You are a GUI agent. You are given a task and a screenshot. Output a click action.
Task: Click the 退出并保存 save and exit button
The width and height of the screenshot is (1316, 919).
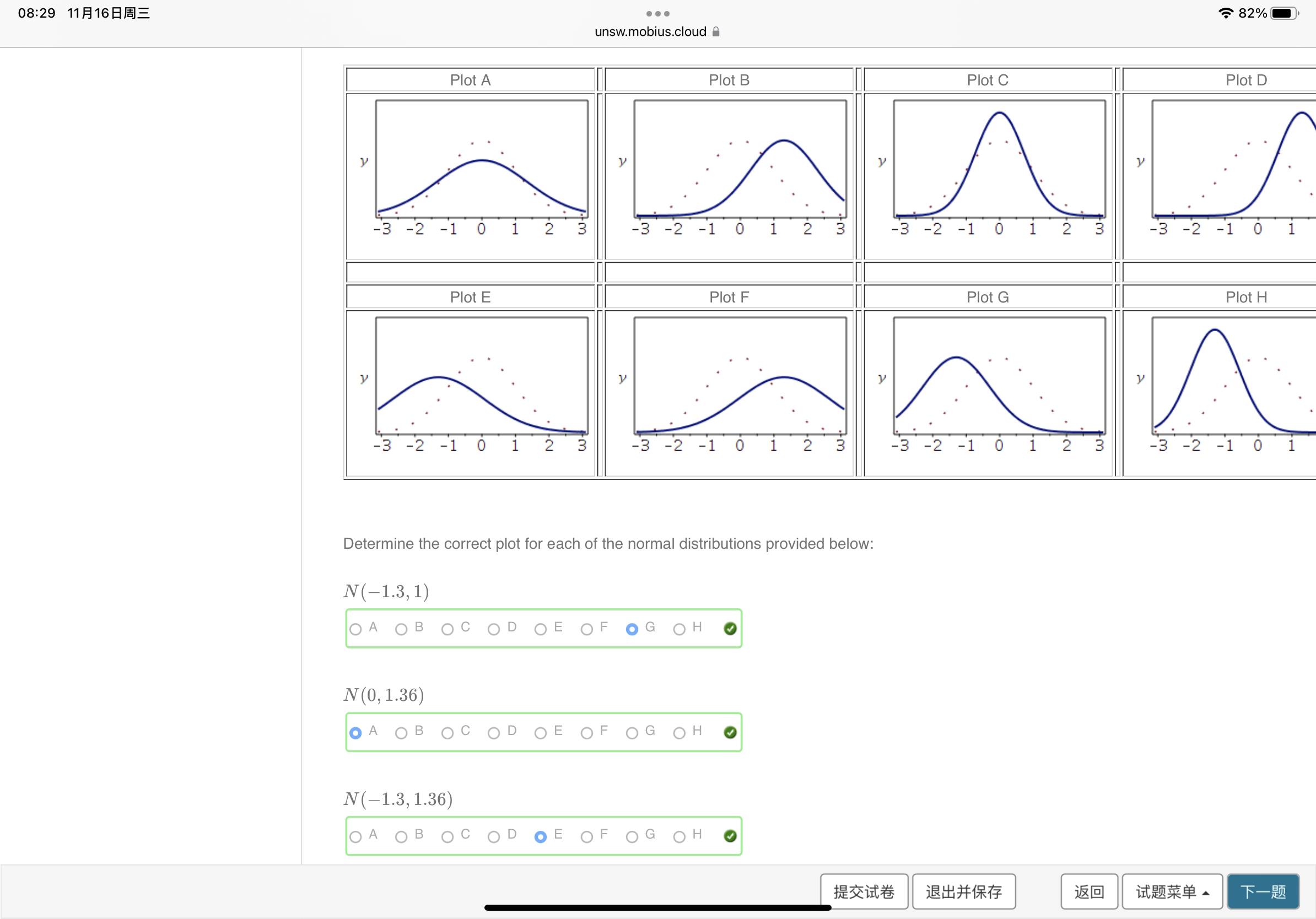(x=963, y=891)
